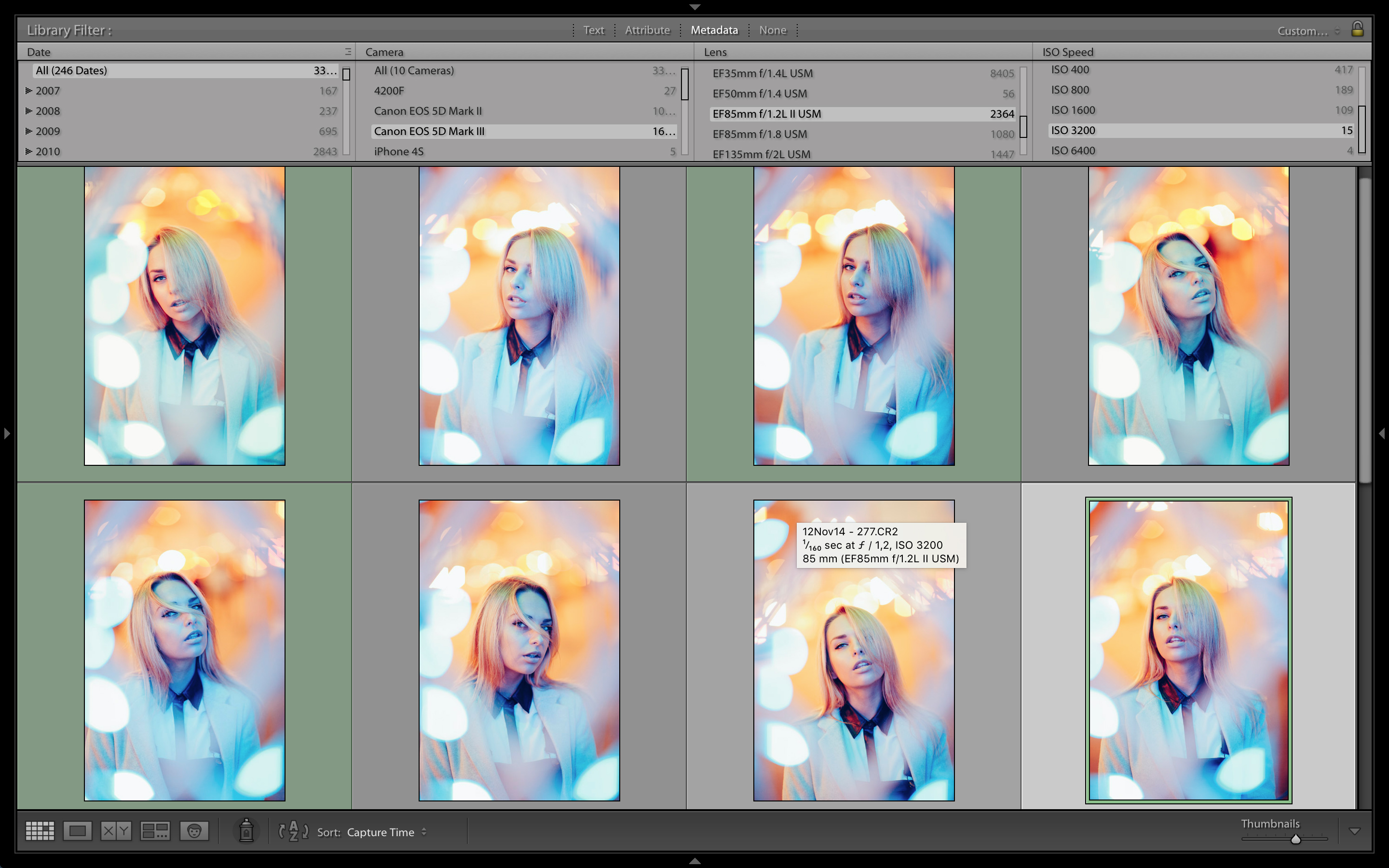Select Canon EOS 5D Mark II camera

(x=428, y=111)
